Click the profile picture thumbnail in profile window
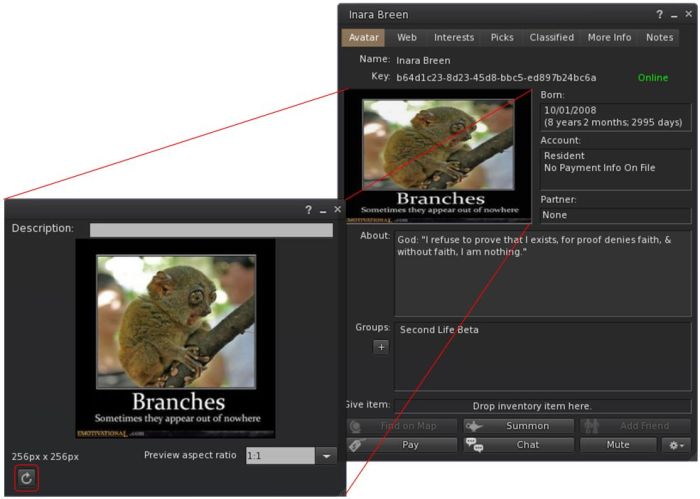Viewport: 700px width, 499px height. [x=438, y=156]
